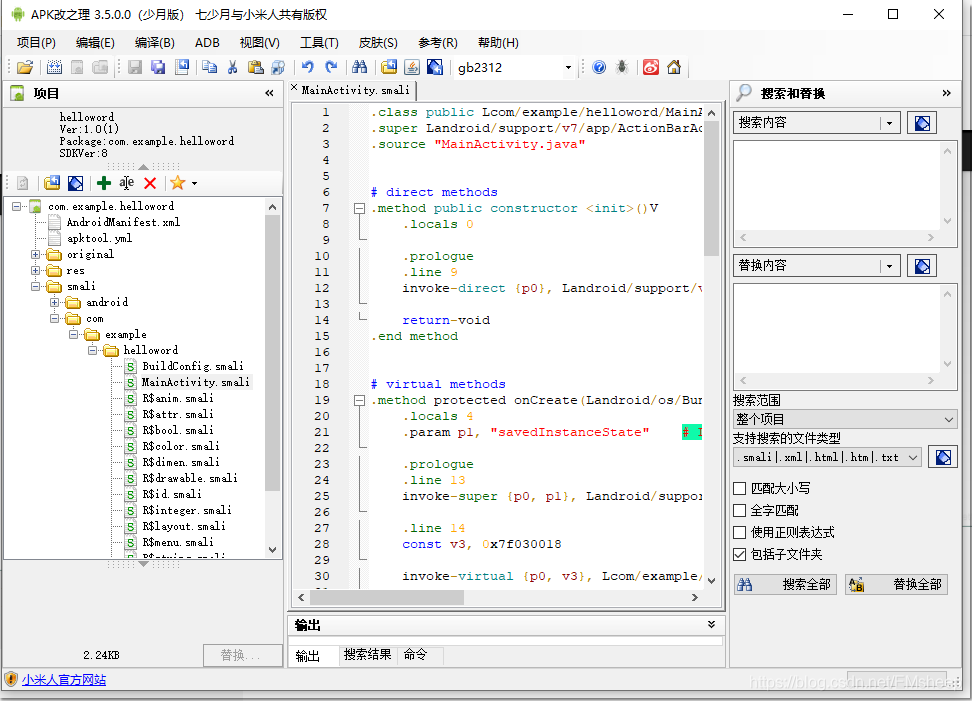This screenshot has height=701, width=972.
Task: Open the supported file types dropdown
Action: coord(827,457)
